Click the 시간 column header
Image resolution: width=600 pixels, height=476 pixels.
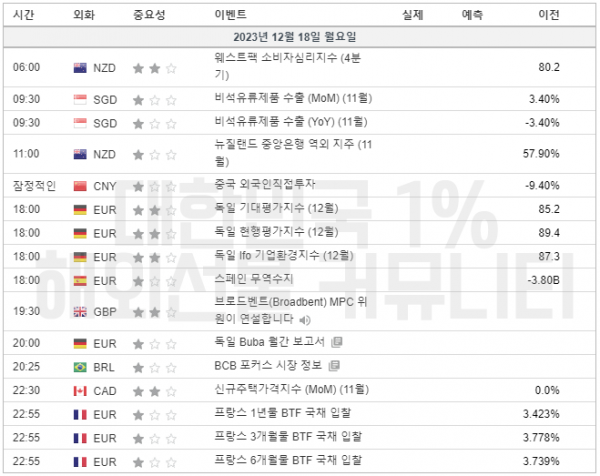pos(24,15)
